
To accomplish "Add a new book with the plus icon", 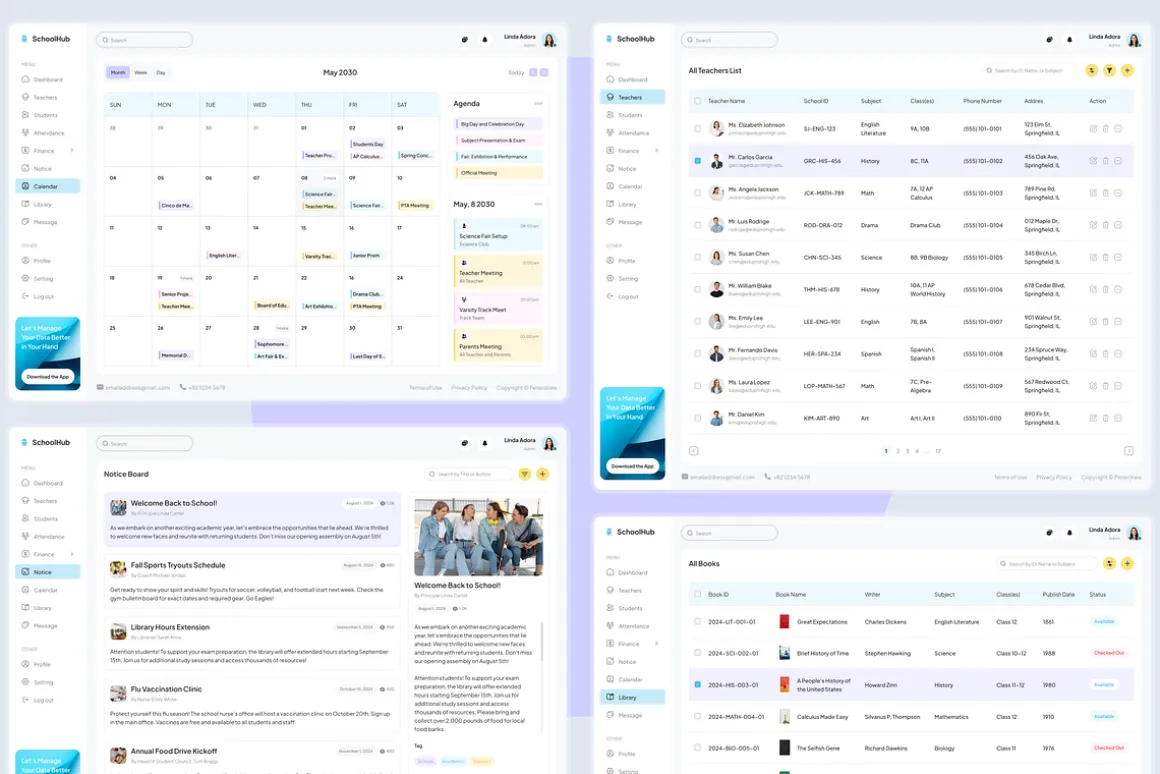I will click(1127, 564).
